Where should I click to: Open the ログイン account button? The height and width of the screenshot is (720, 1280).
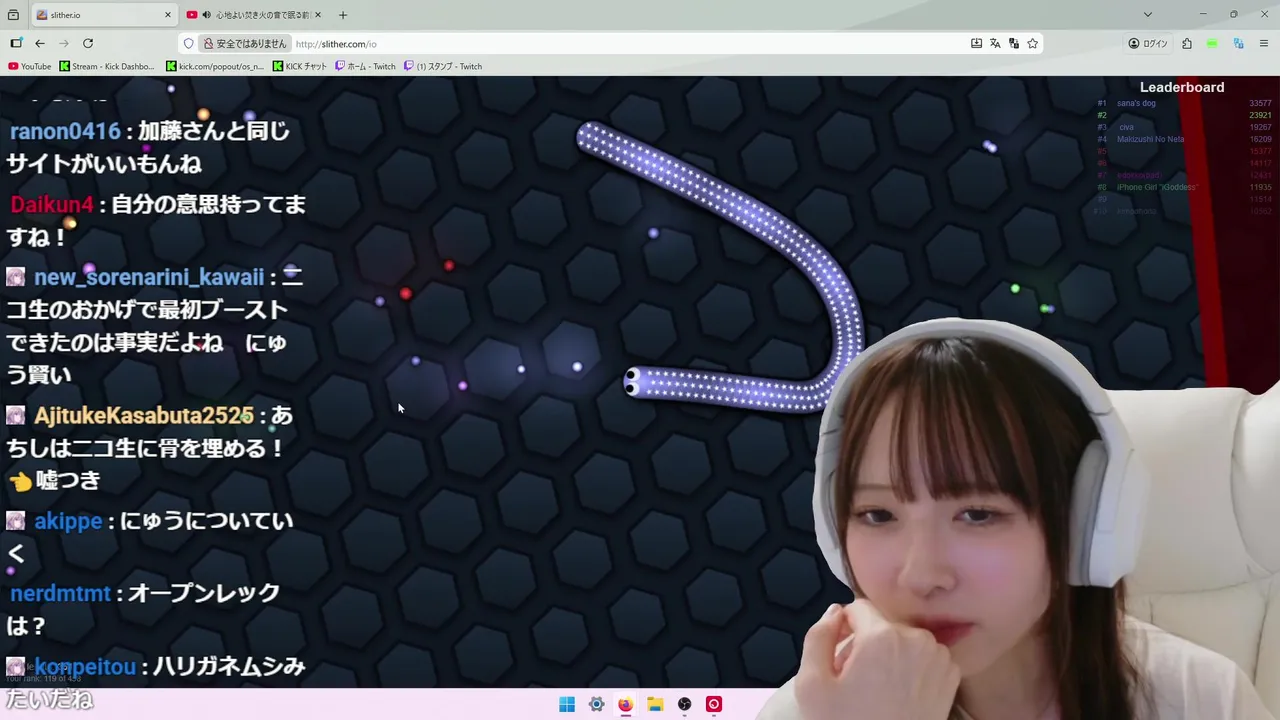click(x=1148, y=43)
